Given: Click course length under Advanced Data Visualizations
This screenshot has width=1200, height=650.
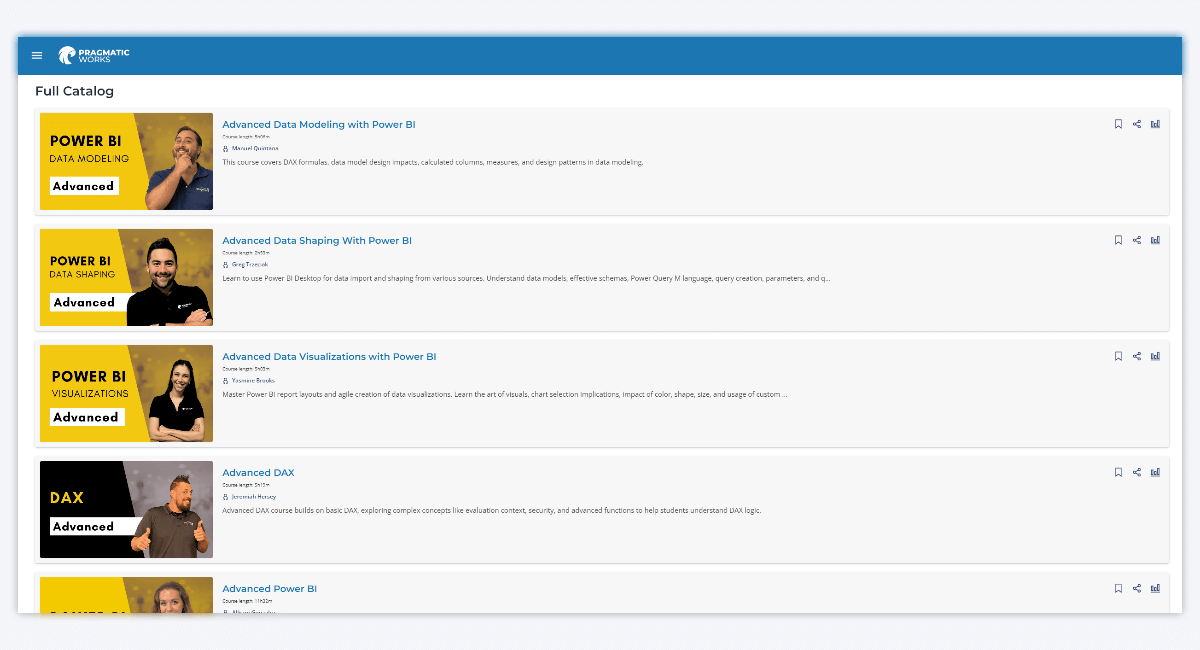Looking at the screenshot, I should point(246,368).
